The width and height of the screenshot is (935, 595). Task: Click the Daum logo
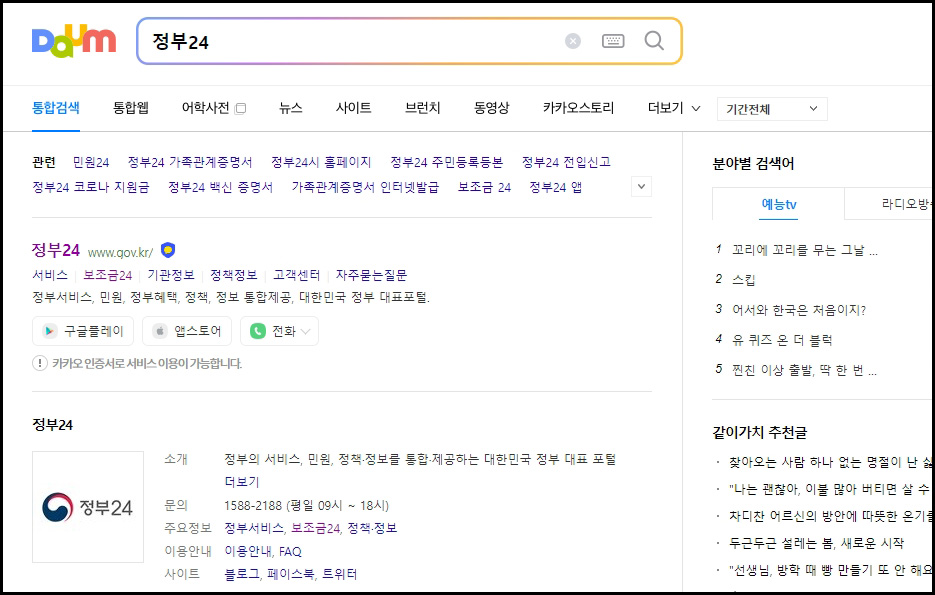point(74,41)
